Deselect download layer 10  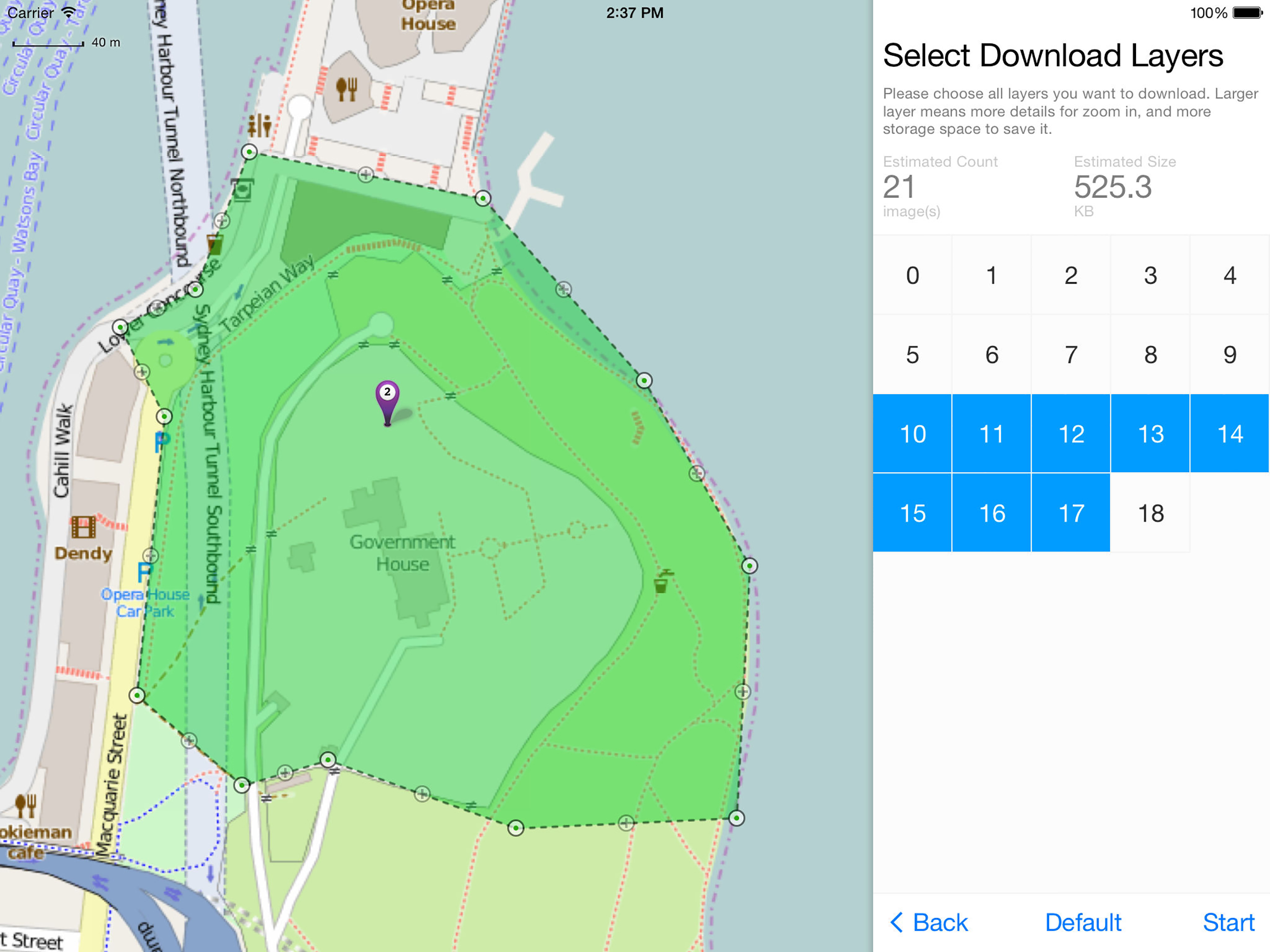click(912, 434)
